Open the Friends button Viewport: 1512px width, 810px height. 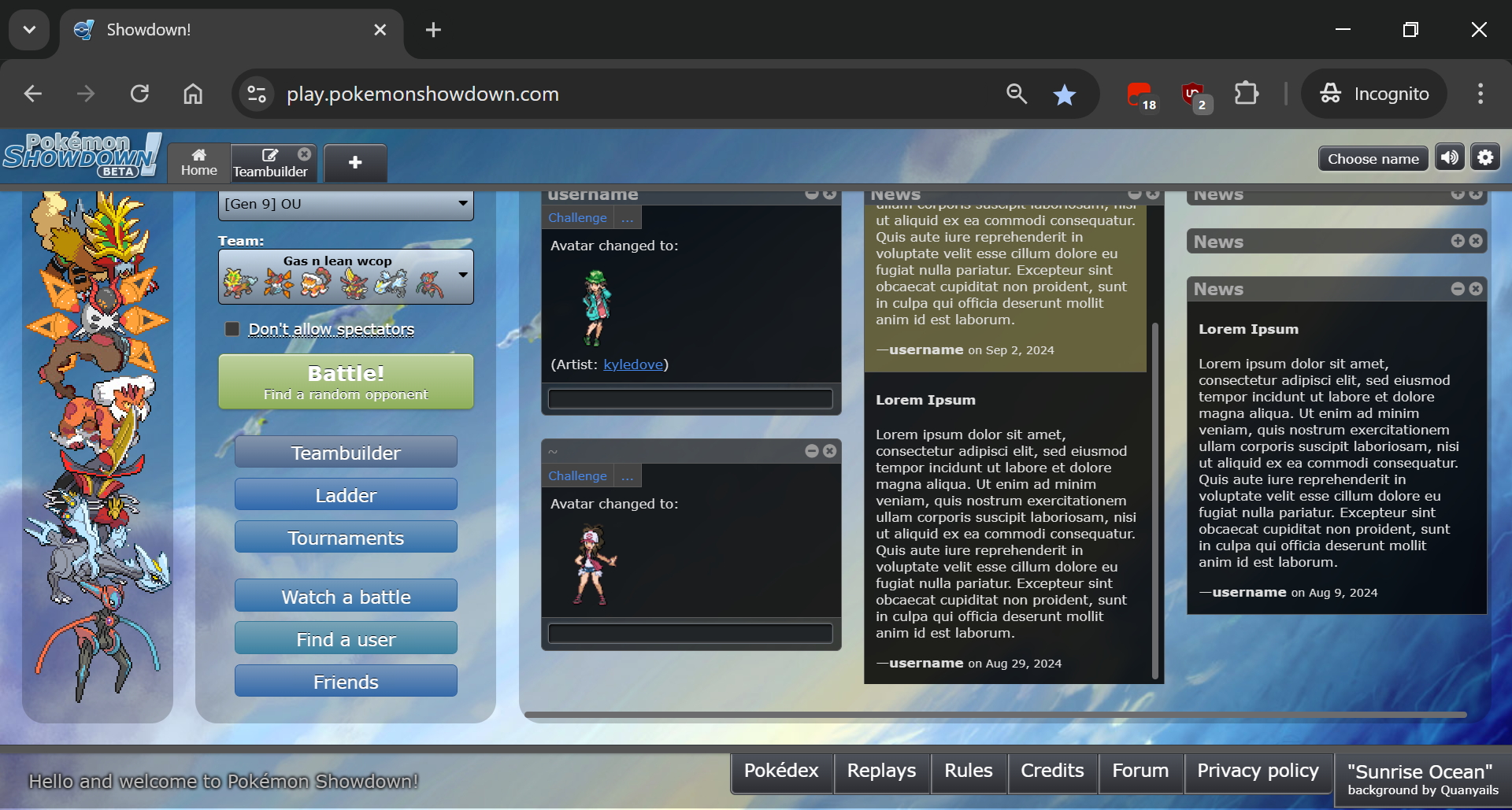[x=346, y=682]
